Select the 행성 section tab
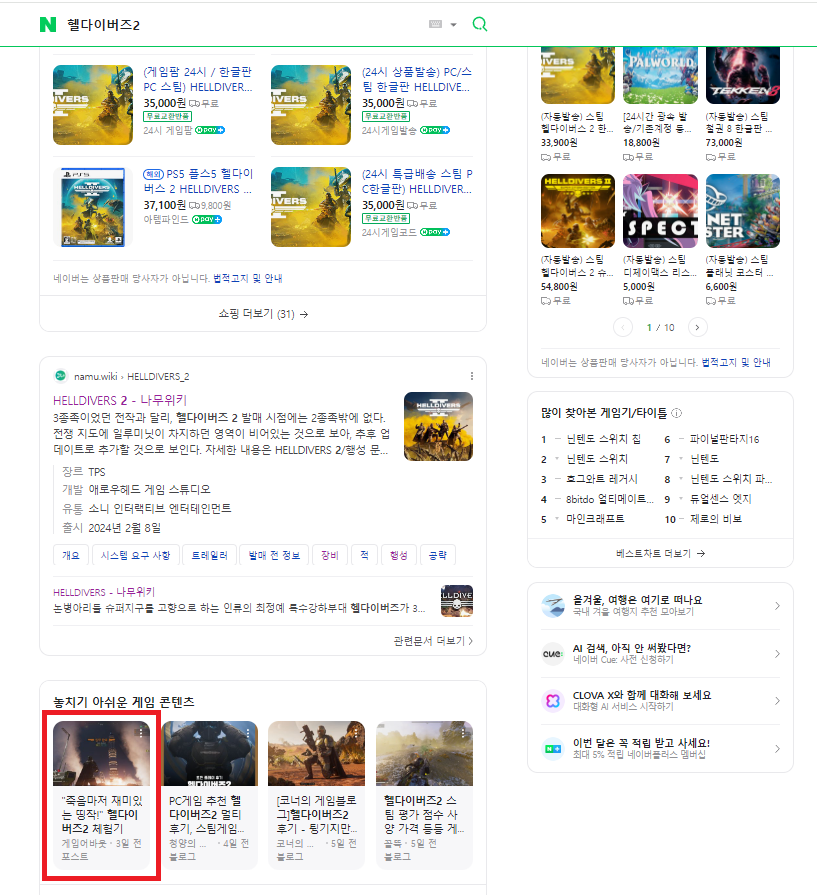This screenshot has height=895, width=817. (x=399, y=555)
